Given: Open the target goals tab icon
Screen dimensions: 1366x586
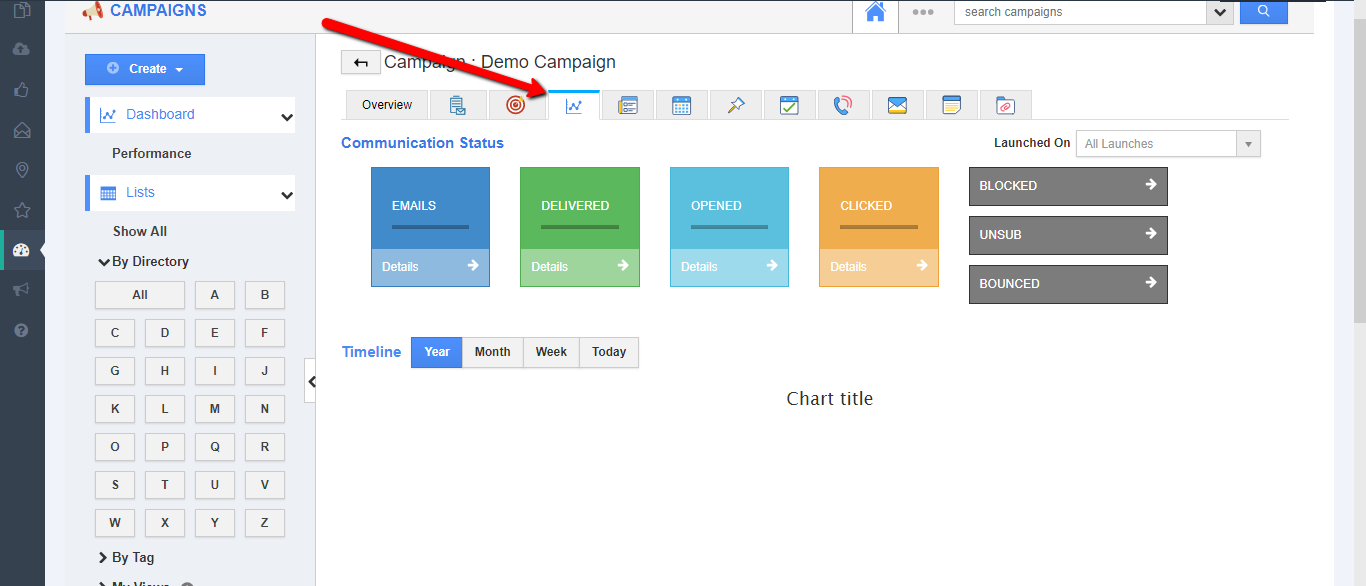Looking at the screenshot, I should (515, 105).
